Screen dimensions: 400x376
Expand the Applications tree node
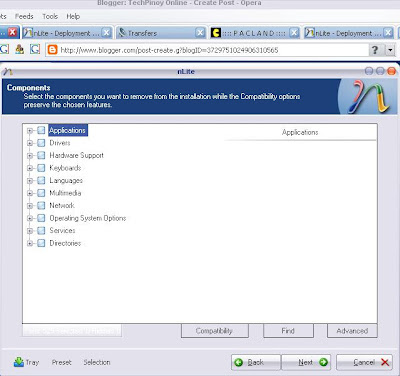[x=30, y=131]
